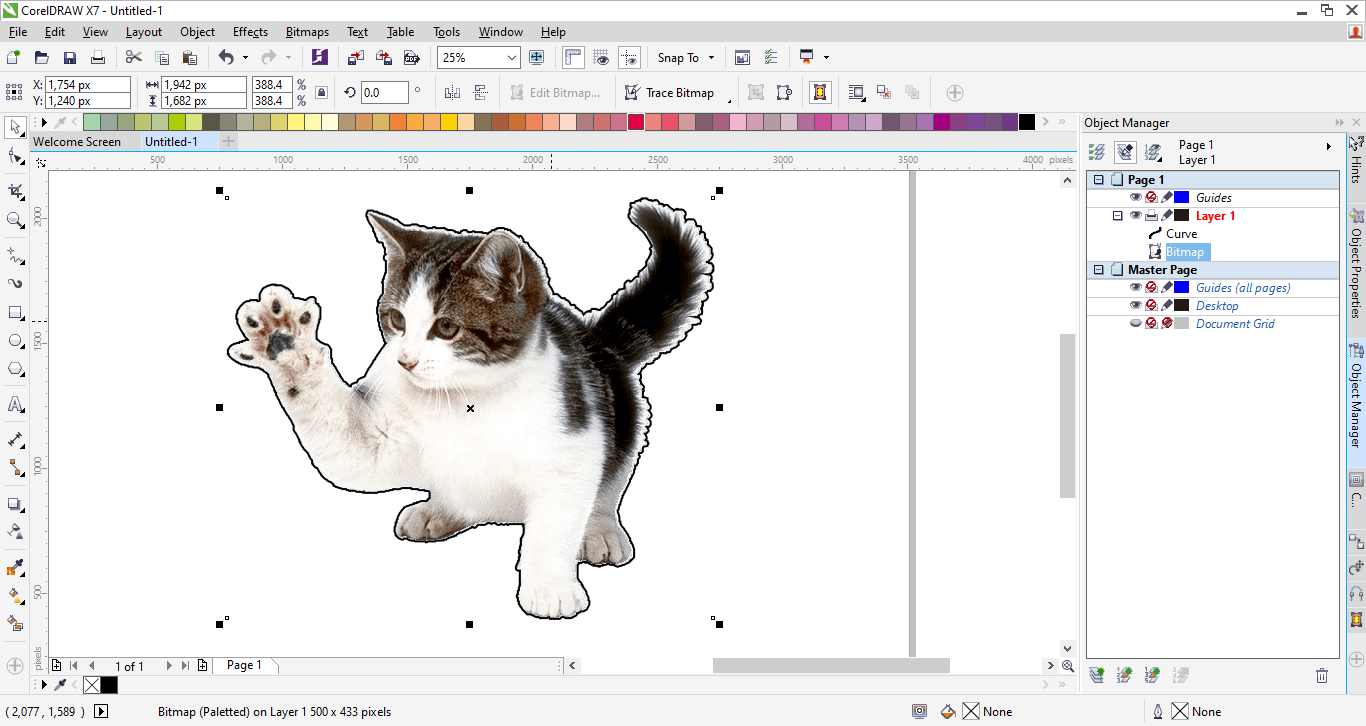Open the Bitmaps menu

point(307,32)
